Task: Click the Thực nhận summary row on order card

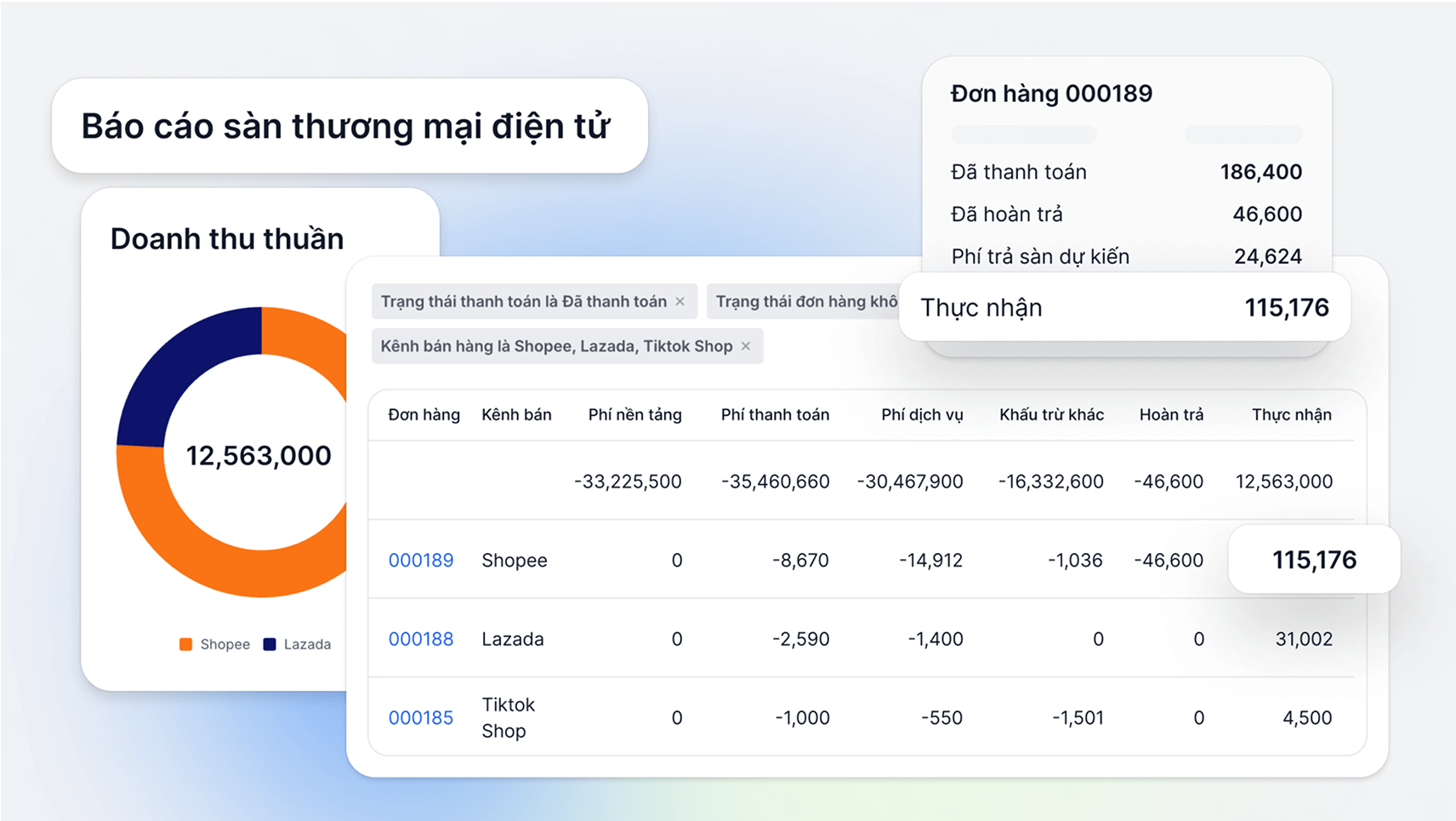Action: (1124, 307)
